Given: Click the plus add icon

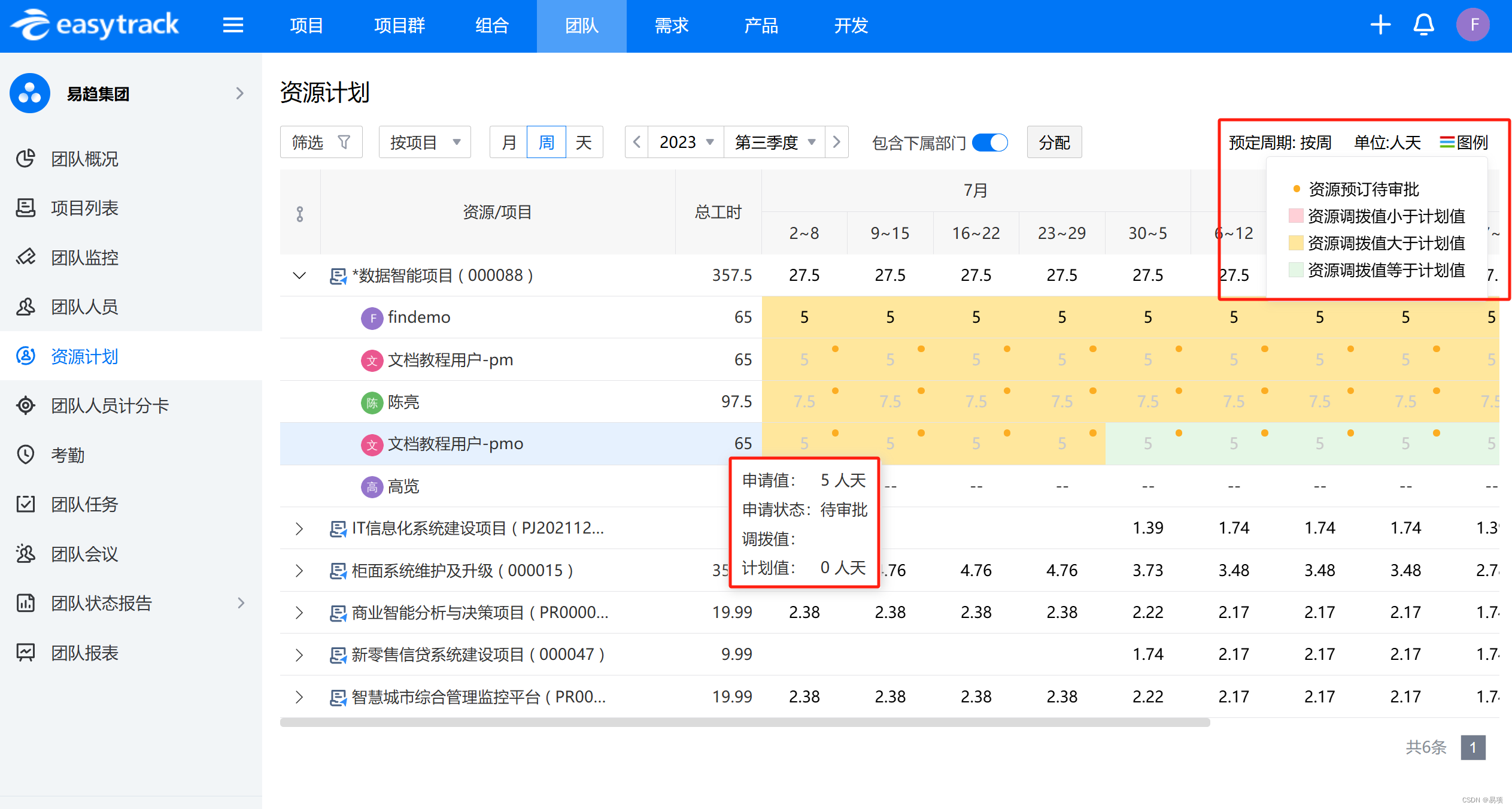Looking at the screenshot, I should click(1380, 25).
